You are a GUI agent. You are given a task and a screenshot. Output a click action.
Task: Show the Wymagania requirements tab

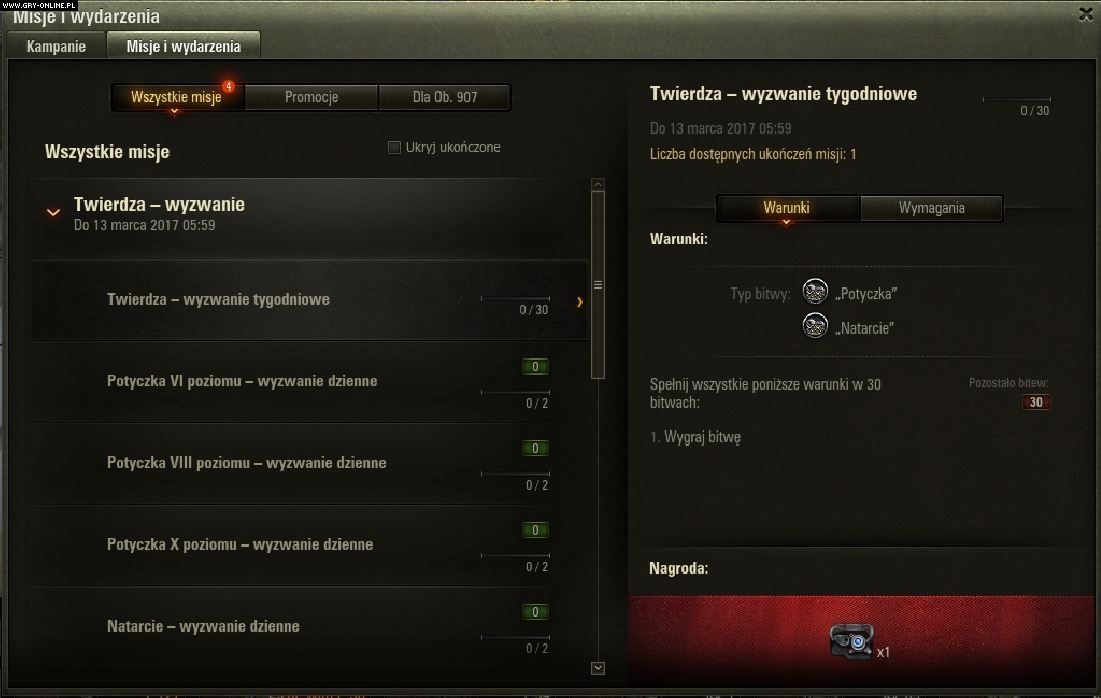tap(932, 208)
